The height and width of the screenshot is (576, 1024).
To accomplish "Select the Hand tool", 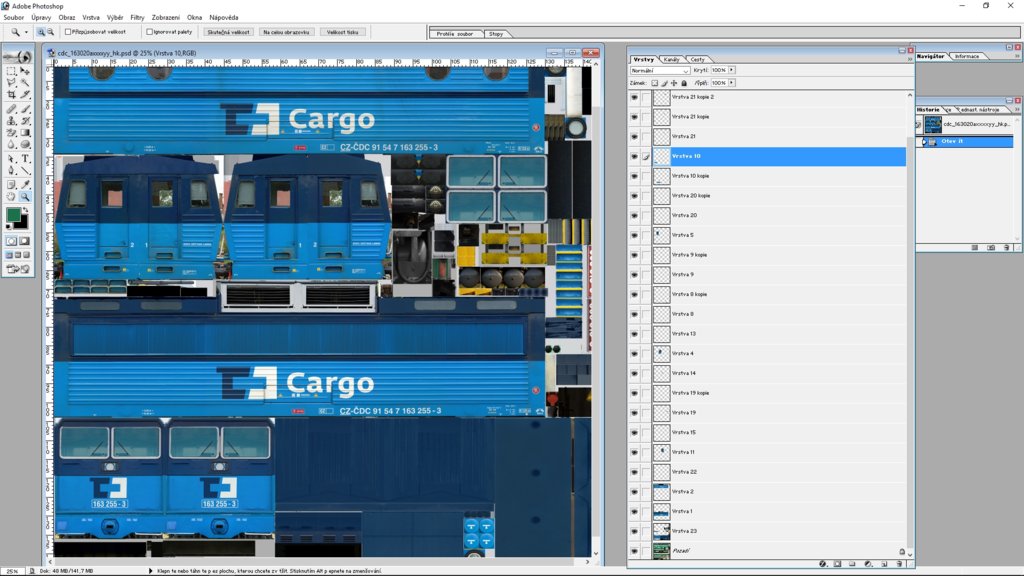I will (x=10, y=197).
